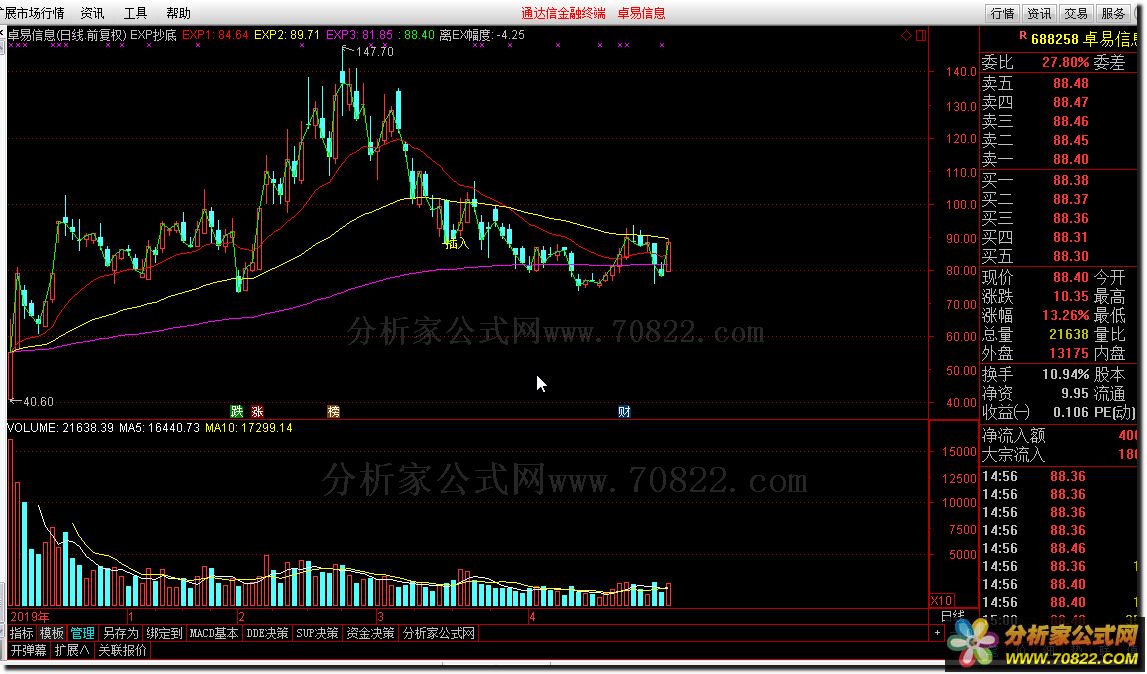Click the diamond icon above the chart
This screenshot has height=674, width=1147.
point(906,35)
